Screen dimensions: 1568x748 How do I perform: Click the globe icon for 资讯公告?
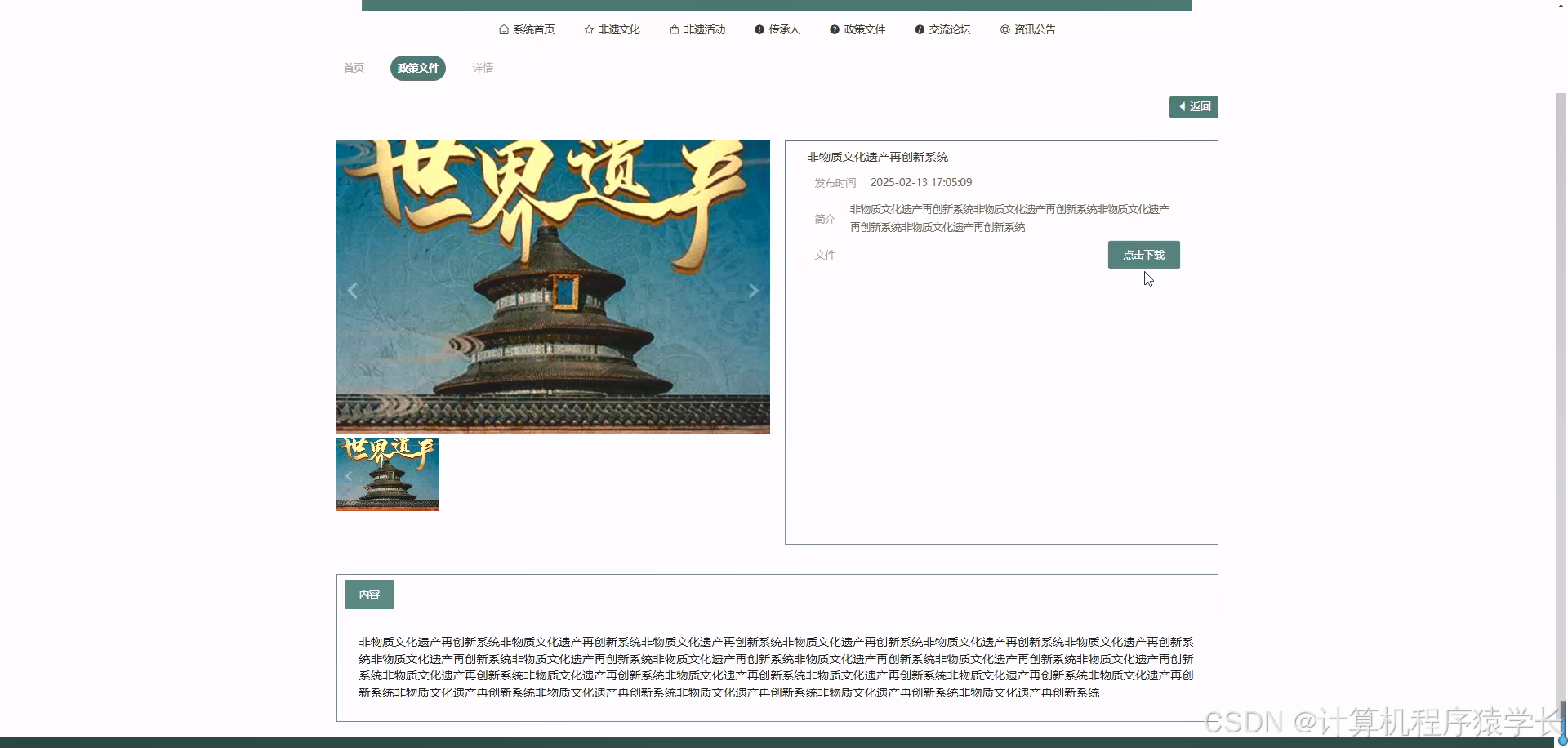pyautogui.click(x=1004, y=29)
